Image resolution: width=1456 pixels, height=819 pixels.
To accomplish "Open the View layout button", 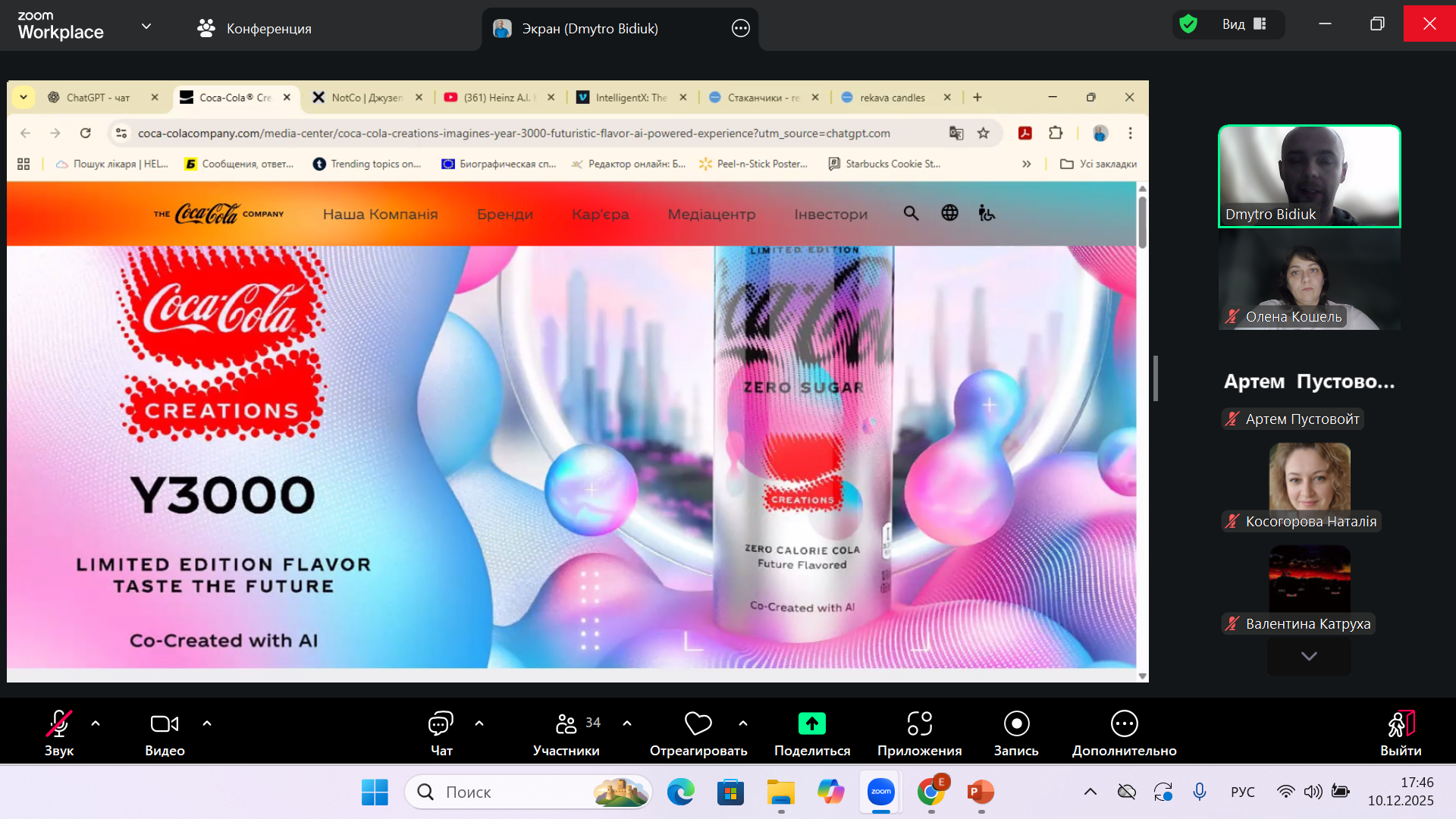I will [x=1244, y=24].
